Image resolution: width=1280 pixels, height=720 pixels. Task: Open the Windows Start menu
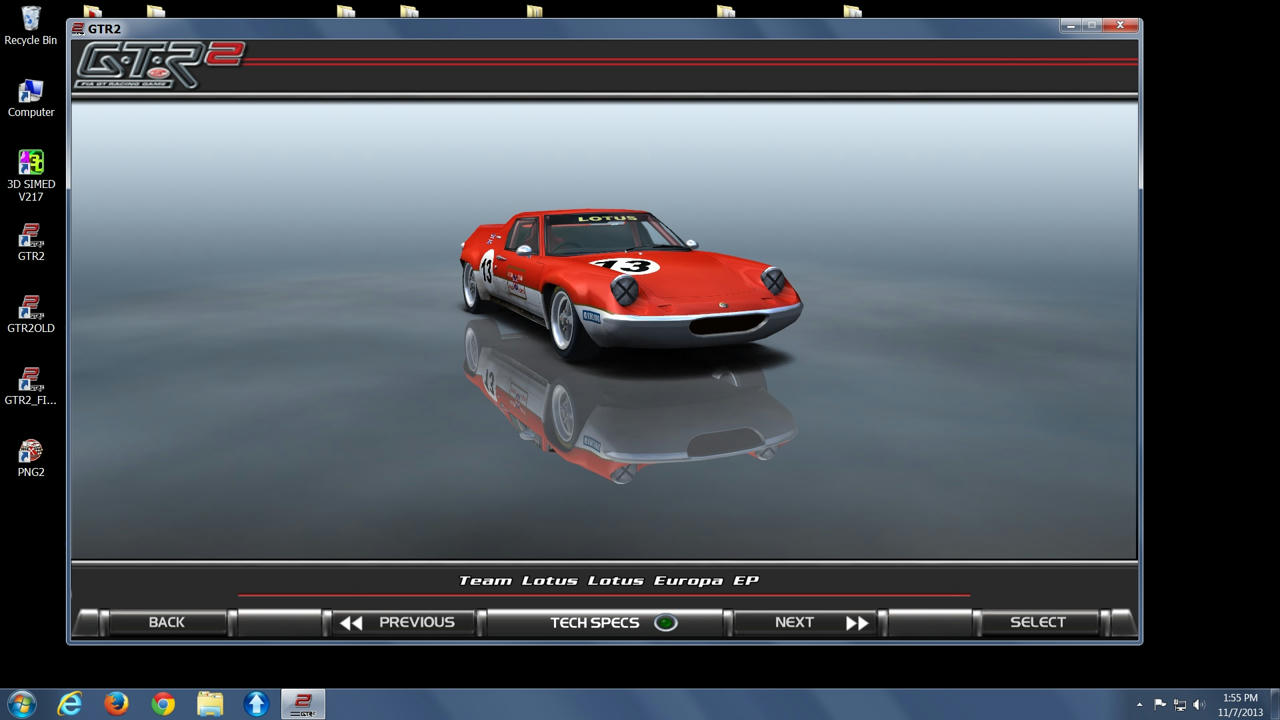tap(21, 704)
